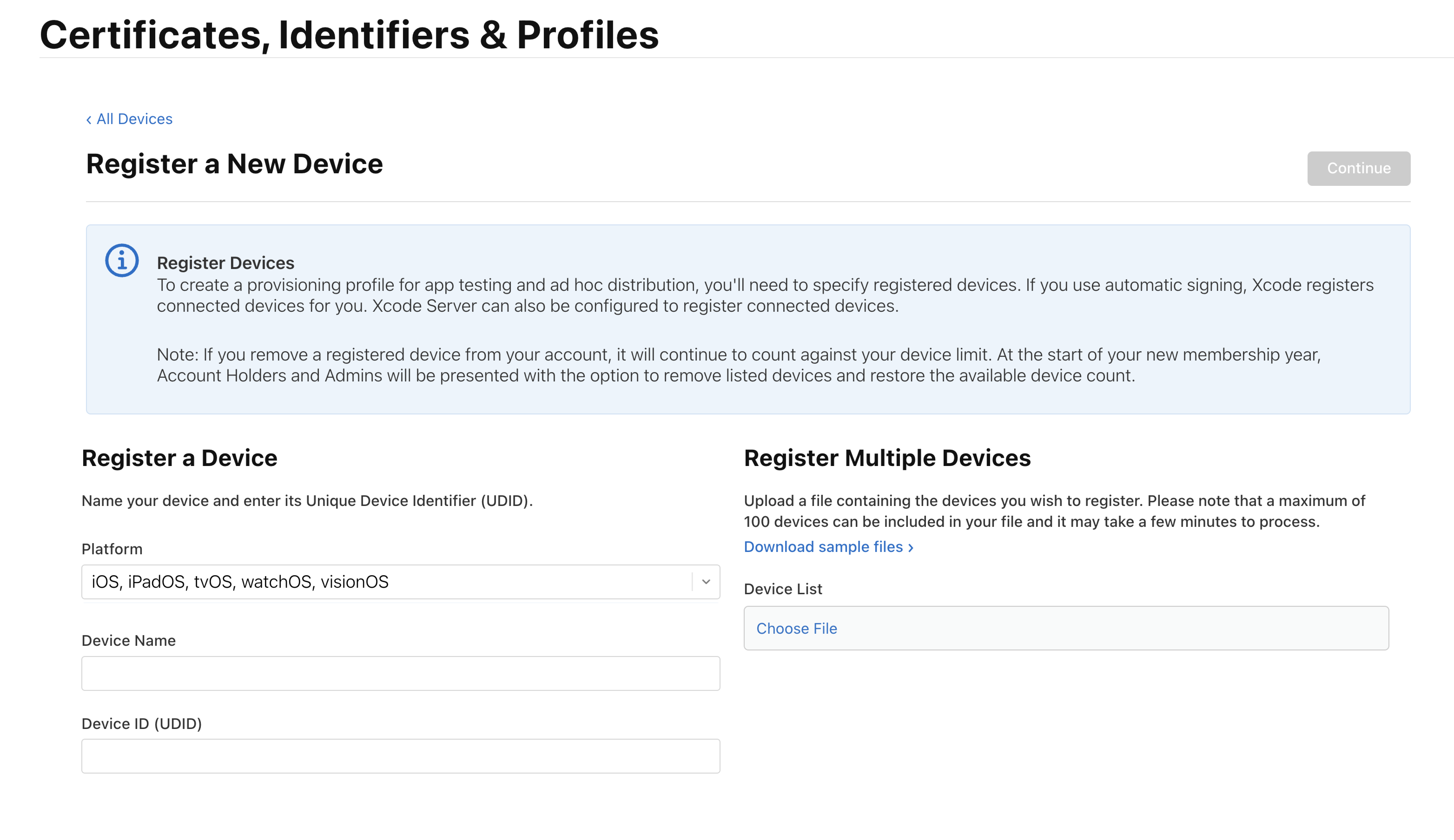Click the Register Devices info heading
Image resolution: width=1454 pixels, height=840 pixels.
[x=226, y=263]
